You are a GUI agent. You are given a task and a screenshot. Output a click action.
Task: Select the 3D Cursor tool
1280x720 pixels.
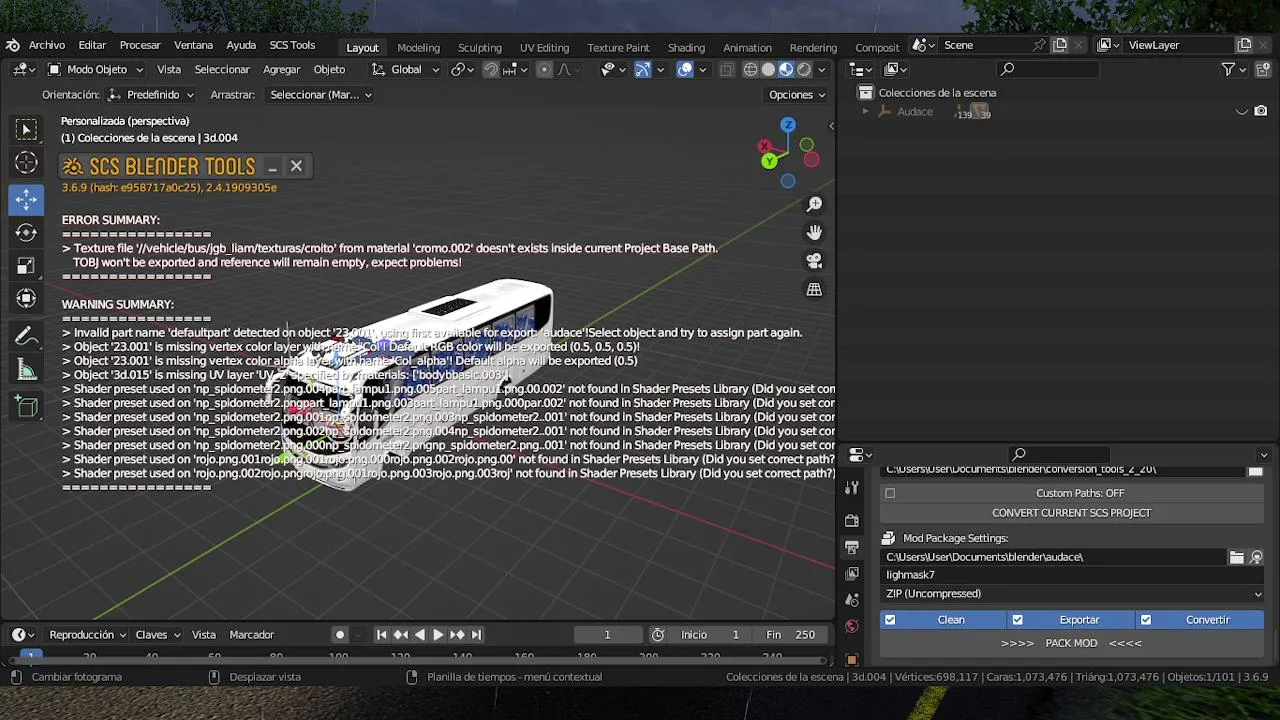coord(26,163)
